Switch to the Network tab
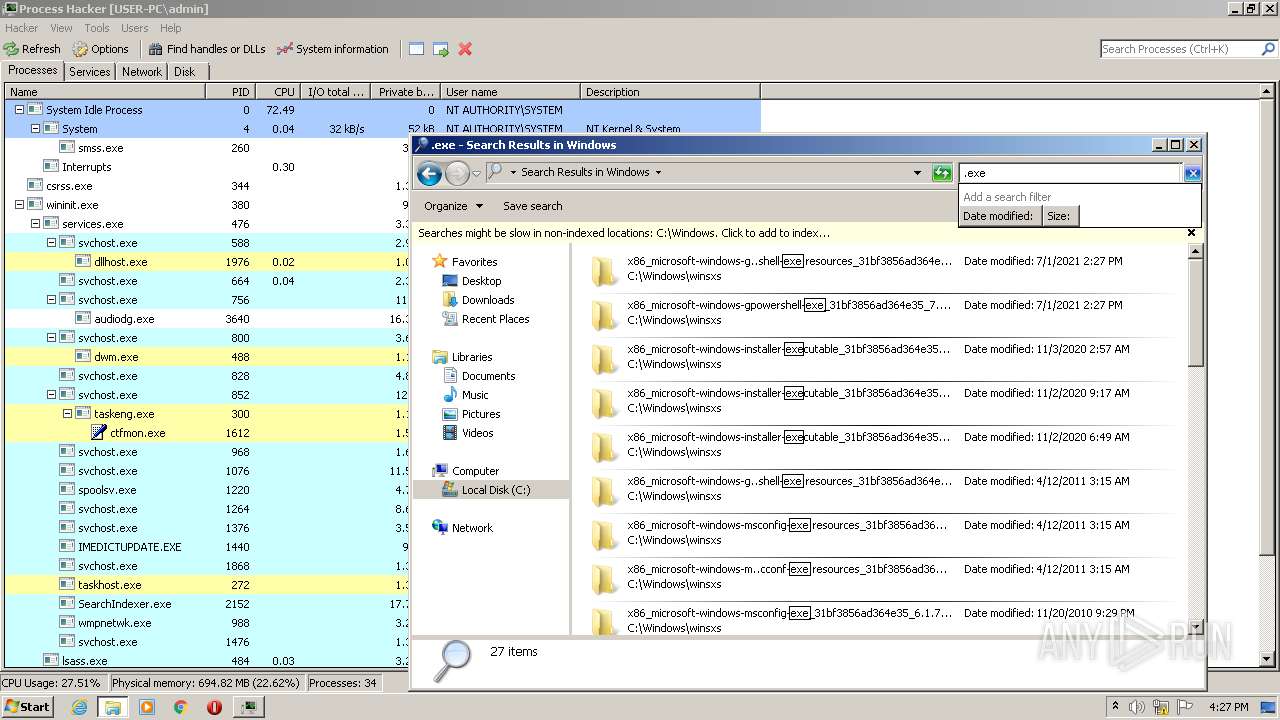 142,72
